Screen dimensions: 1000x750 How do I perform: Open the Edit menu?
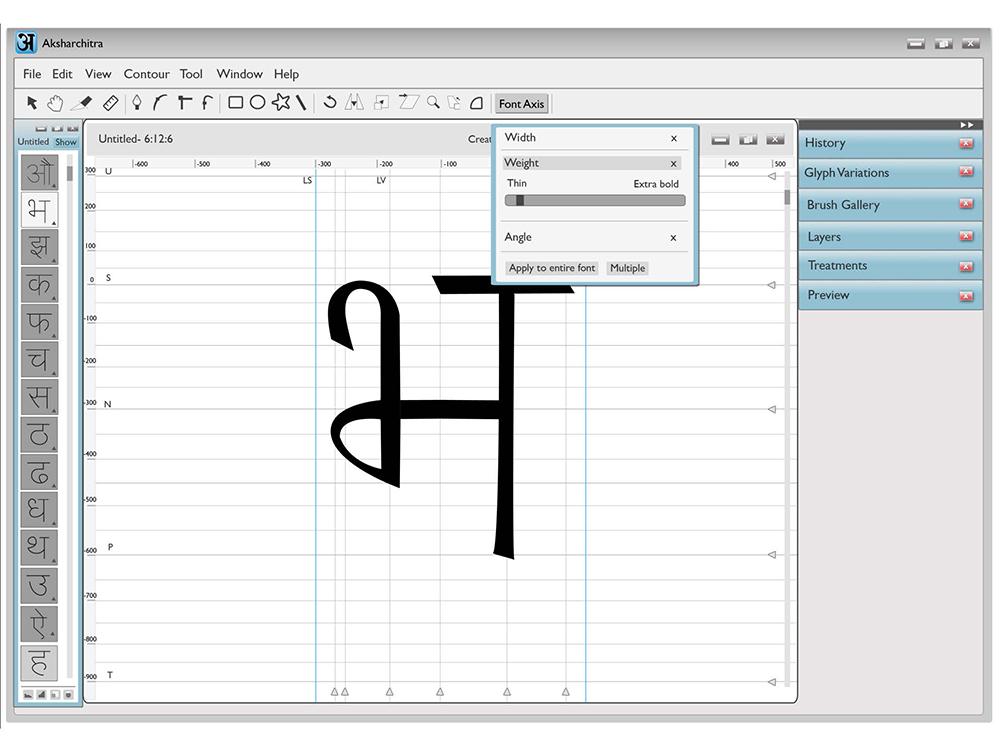62,74
